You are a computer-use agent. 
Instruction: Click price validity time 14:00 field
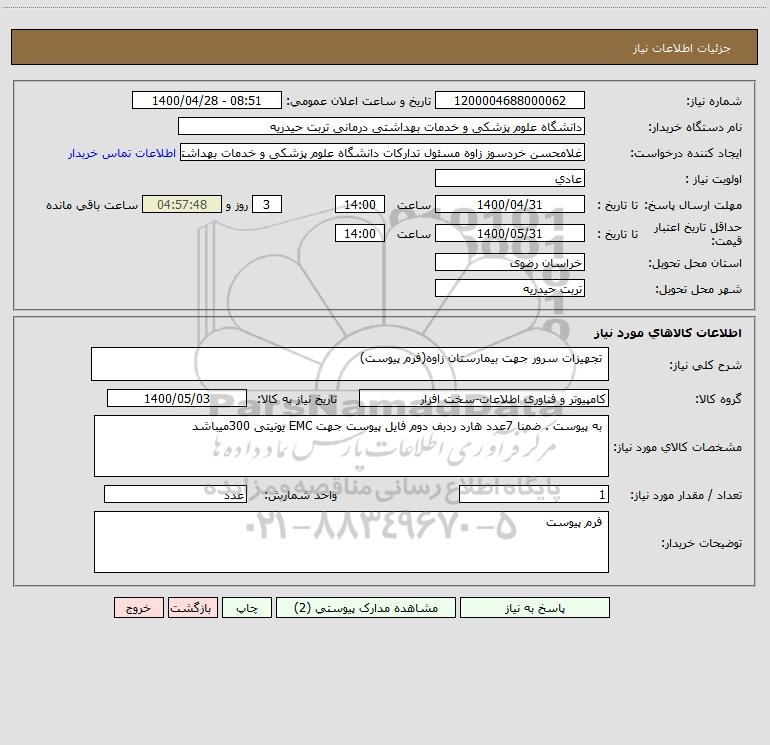click(359, 233)
